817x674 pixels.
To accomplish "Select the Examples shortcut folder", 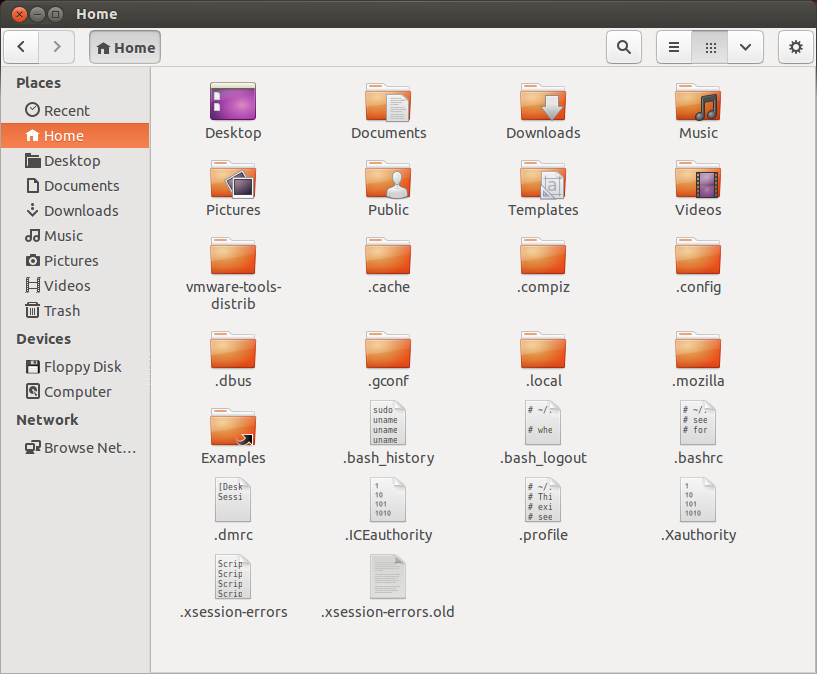I will point(233,427).
